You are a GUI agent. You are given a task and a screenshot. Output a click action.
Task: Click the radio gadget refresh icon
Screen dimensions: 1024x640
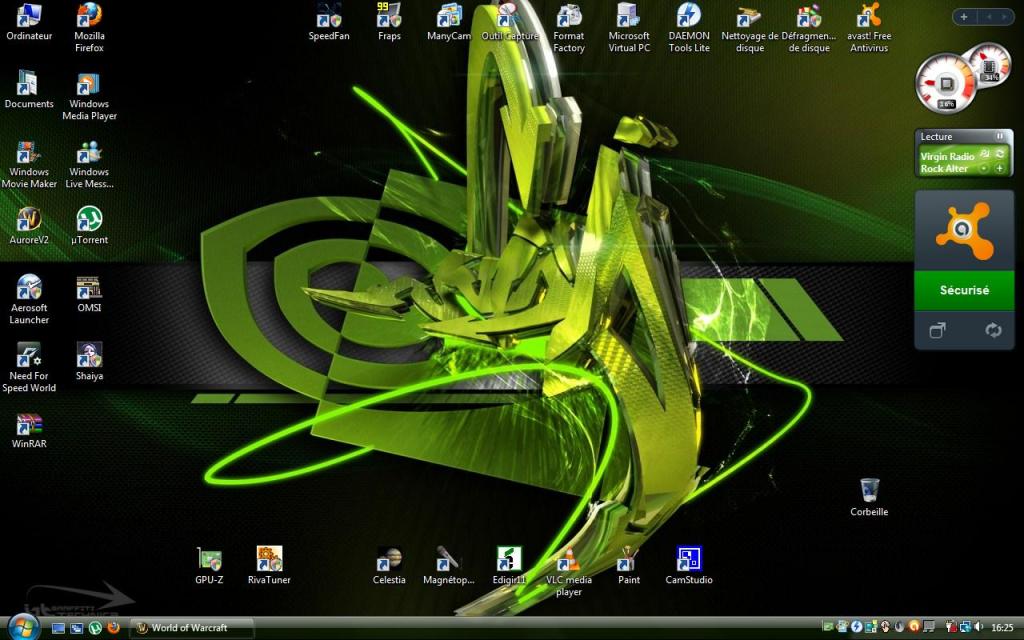pyautogui.click(x=1000, y=154)
